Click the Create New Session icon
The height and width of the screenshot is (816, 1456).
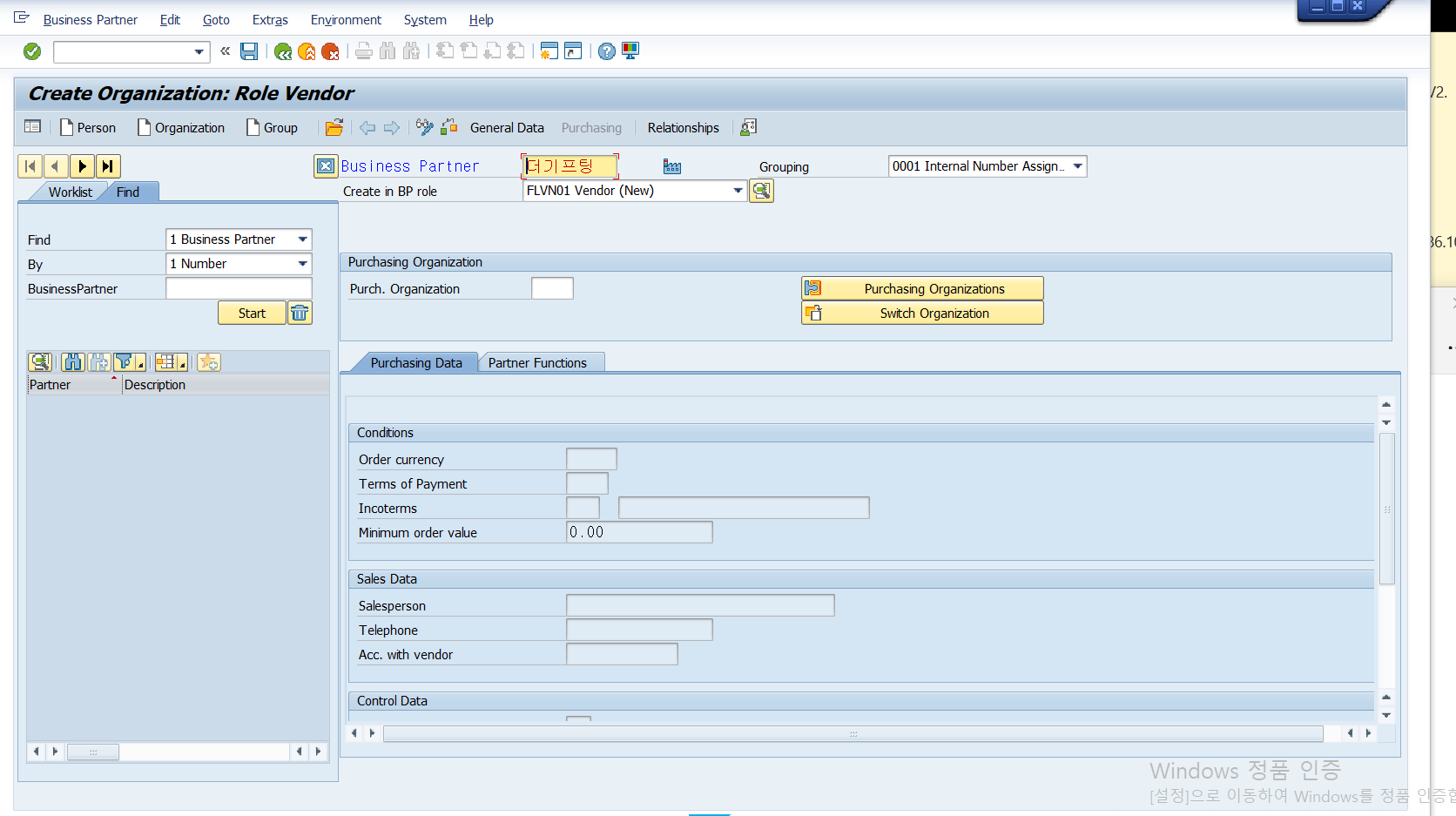pos(549,51)
